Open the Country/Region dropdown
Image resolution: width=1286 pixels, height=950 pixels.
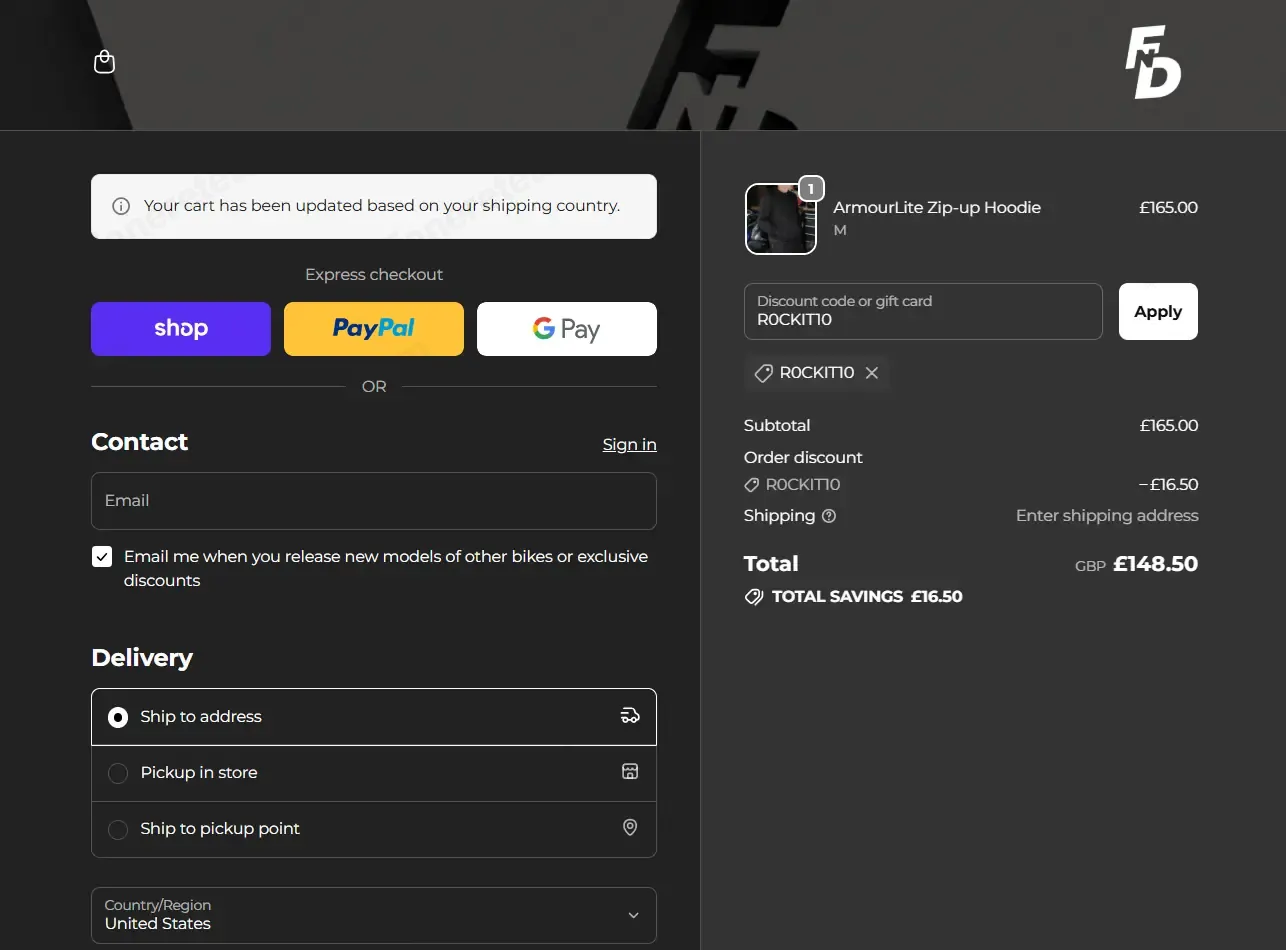pos(373,915)
